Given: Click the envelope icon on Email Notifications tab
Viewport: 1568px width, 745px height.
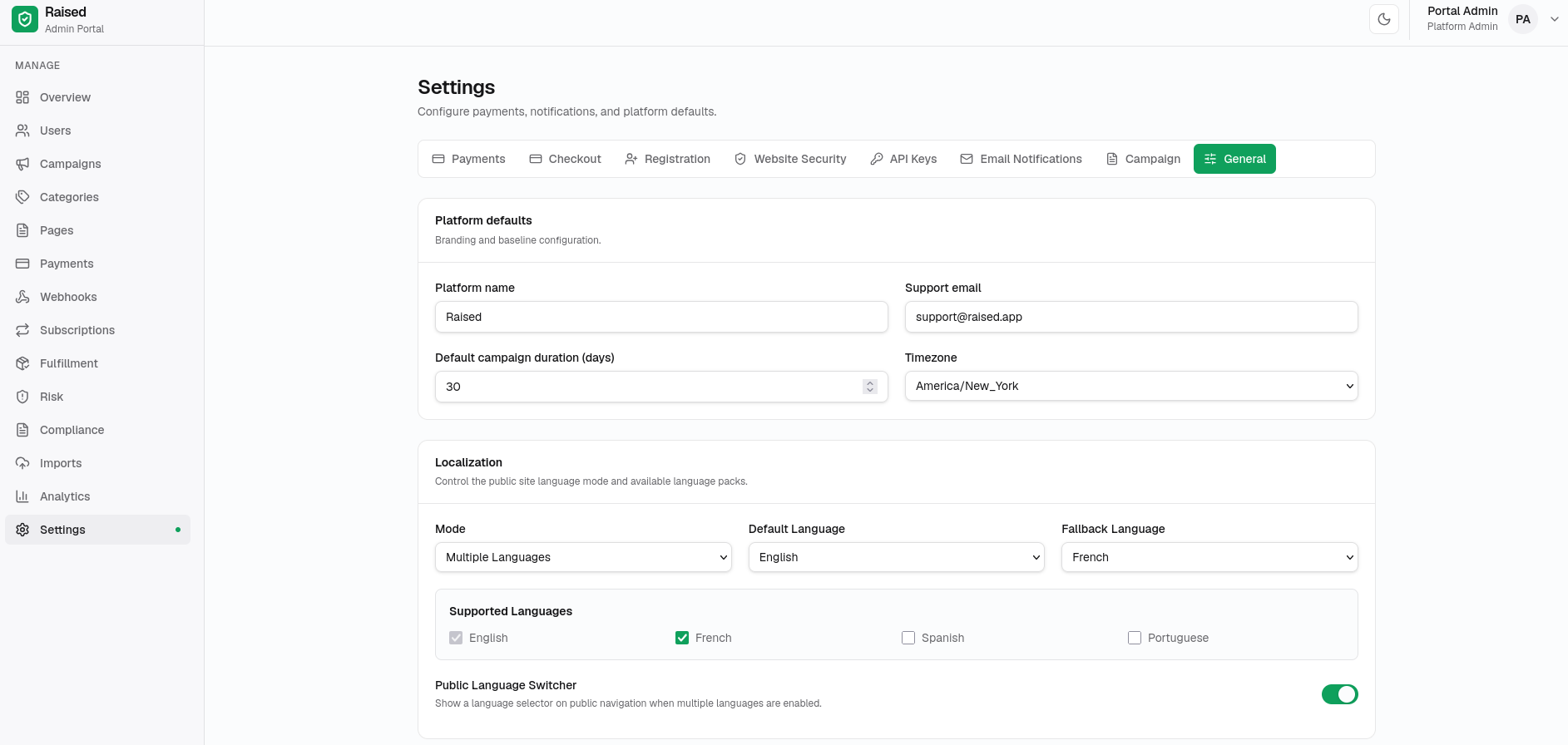Looking at the screenshot, I should coord(967,159).
